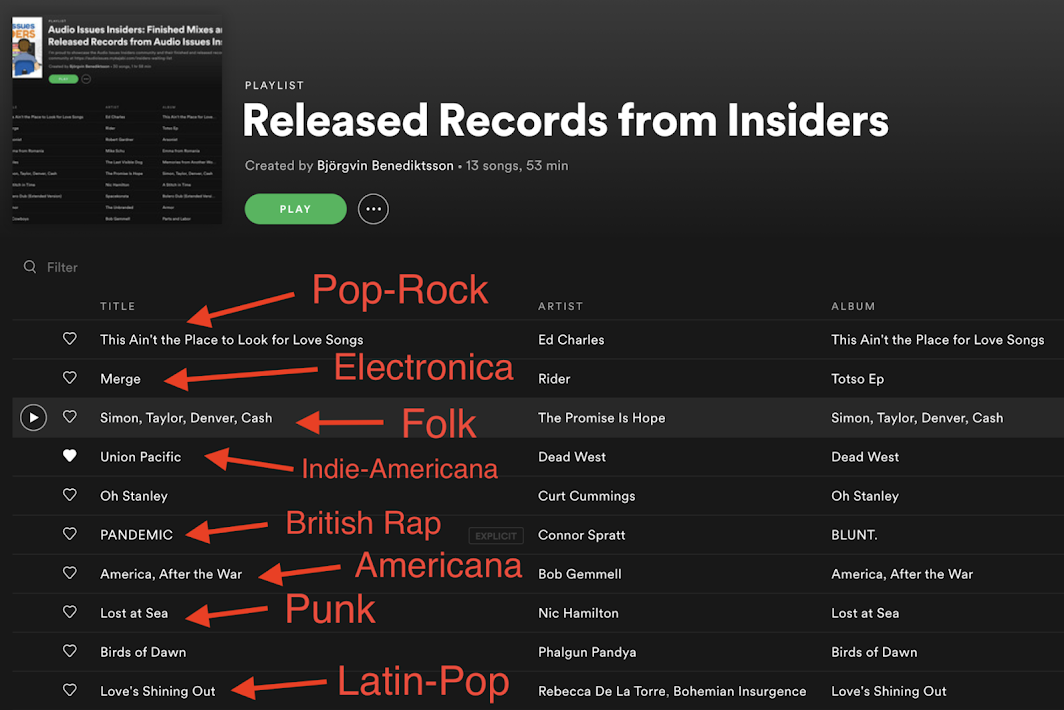The image size is (1064, 710).
Task: Click the Filter search field
Action: point(62,267)
